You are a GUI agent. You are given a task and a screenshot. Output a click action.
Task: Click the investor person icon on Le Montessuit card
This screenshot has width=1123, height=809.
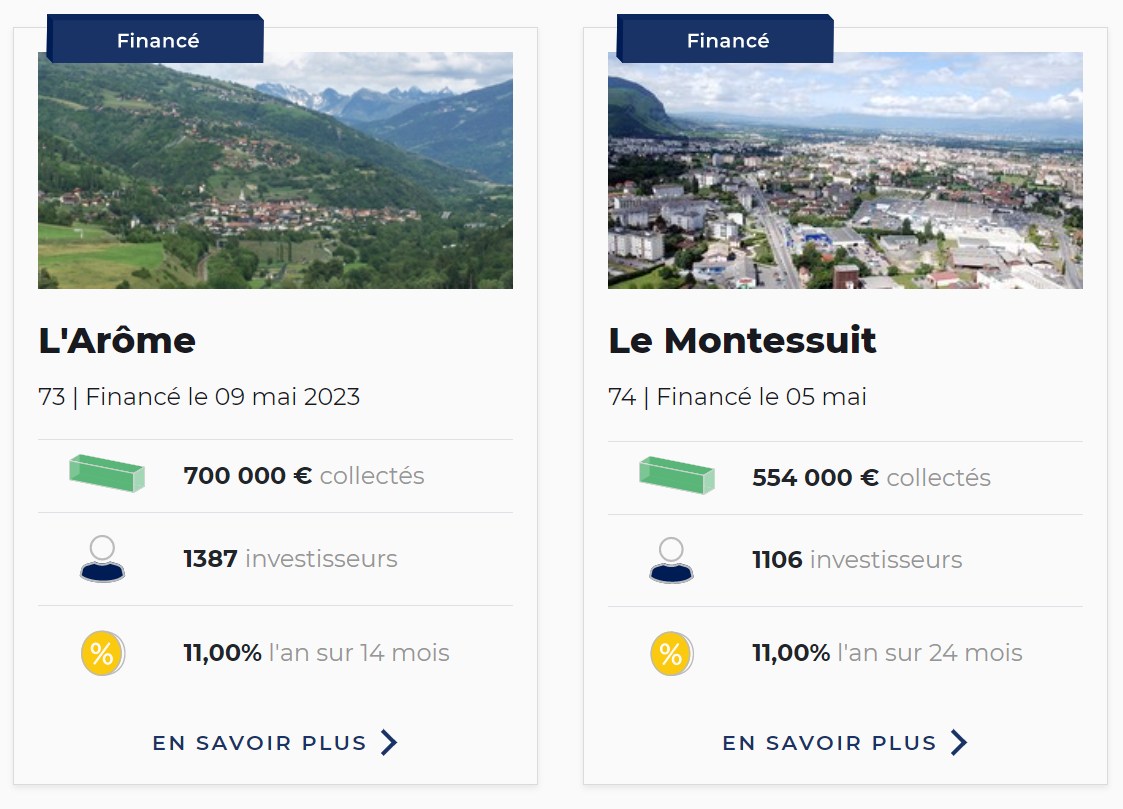[671, 560]
